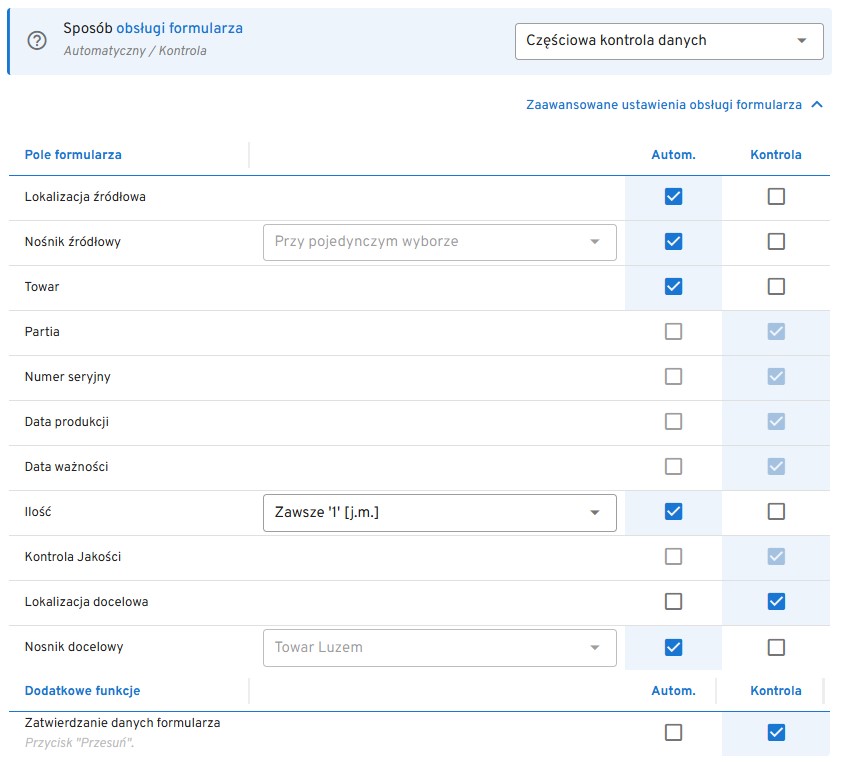This screenshot has height=762, width=842.
Task: Enable Autom. for Numer seryjny
Action: (673, 377)
